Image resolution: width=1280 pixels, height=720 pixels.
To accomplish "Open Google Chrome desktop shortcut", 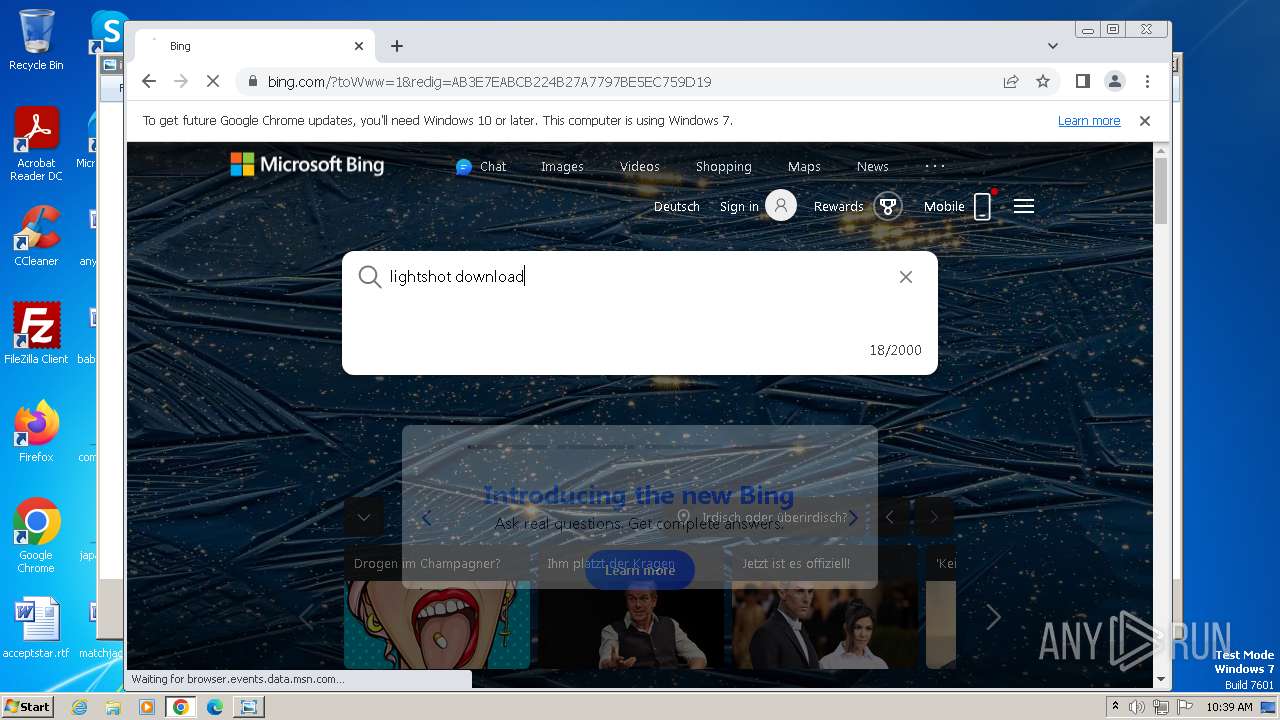I will coord(36,535).
